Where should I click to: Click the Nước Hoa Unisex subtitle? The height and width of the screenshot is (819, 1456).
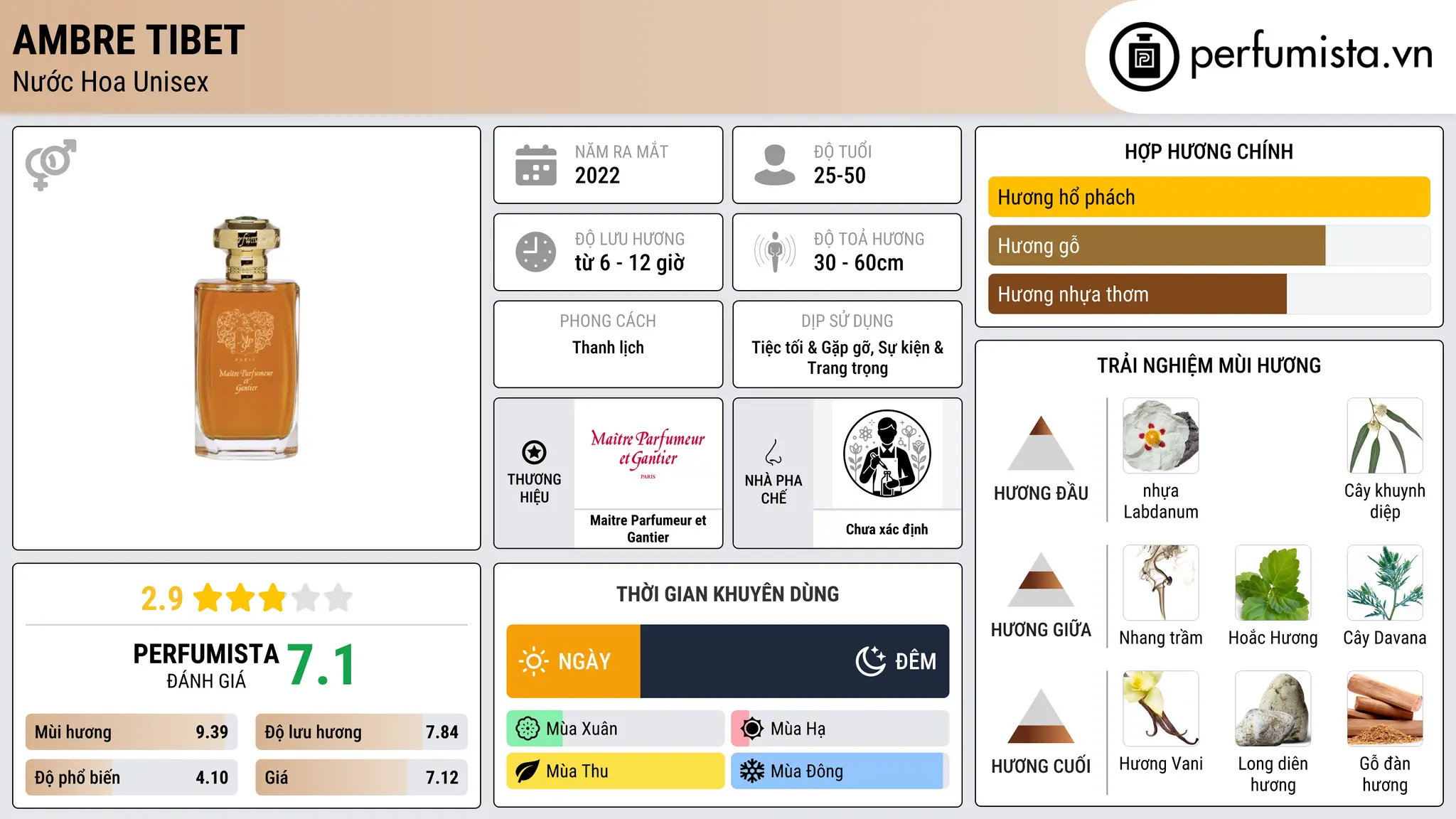click(x=111, y=82)
